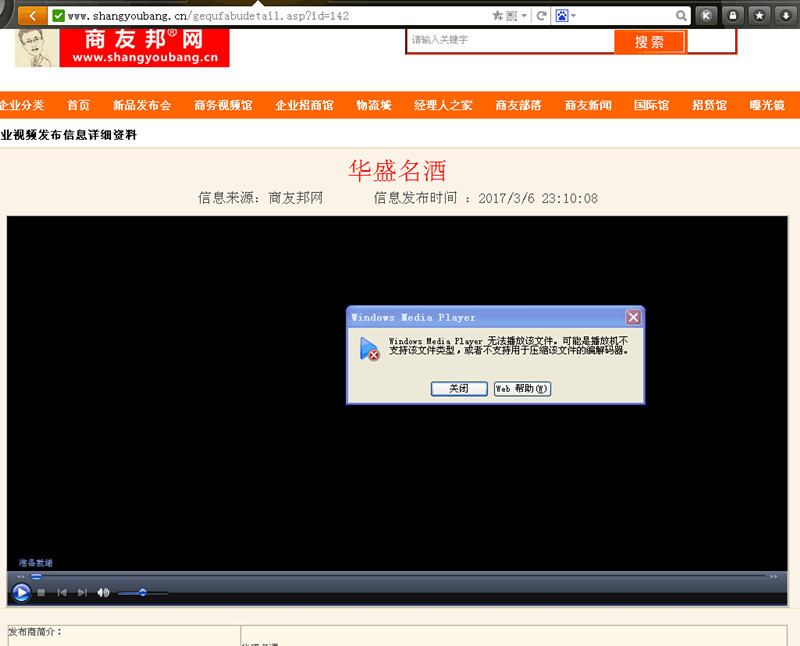Open the 企业分类 navigation item
This screenshot has width=800, height=646.
click(22, 105)
